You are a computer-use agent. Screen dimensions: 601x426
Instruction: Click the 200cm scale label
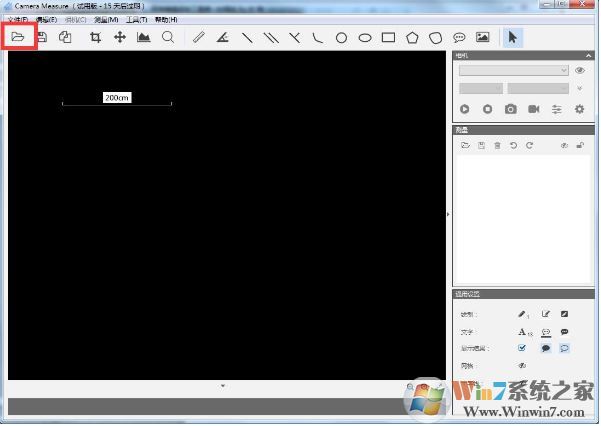click(x=117, y=98)
